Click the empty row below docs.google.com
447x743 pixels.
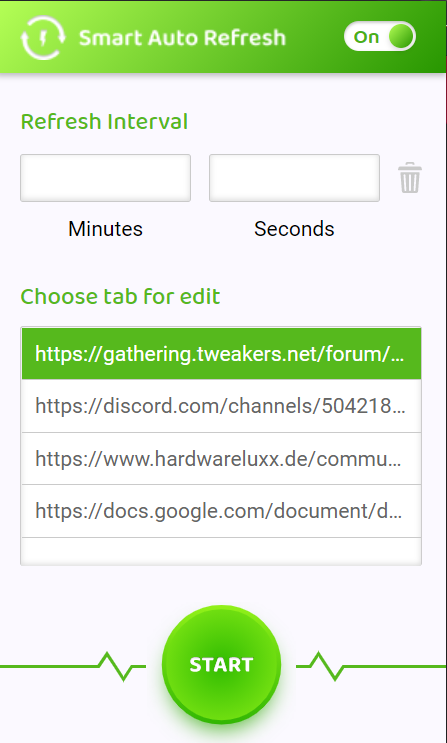[x=221, y=551]
